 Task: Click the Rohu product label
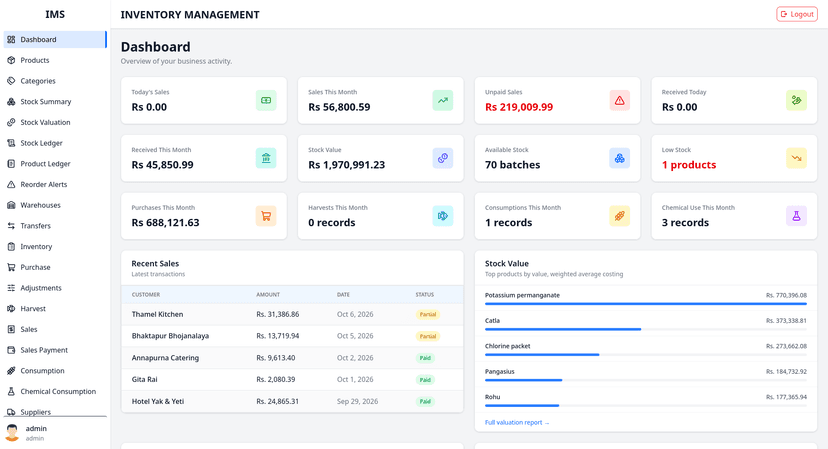pos(493,397)
